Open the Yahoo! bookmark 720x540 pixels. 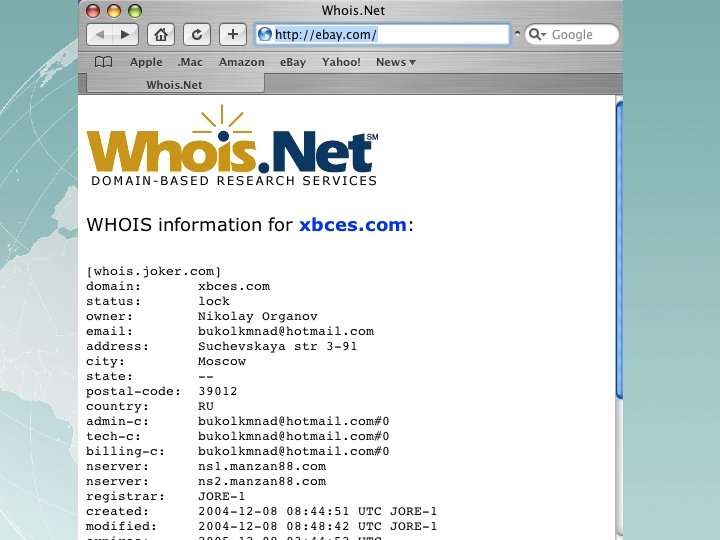point(341,62)
